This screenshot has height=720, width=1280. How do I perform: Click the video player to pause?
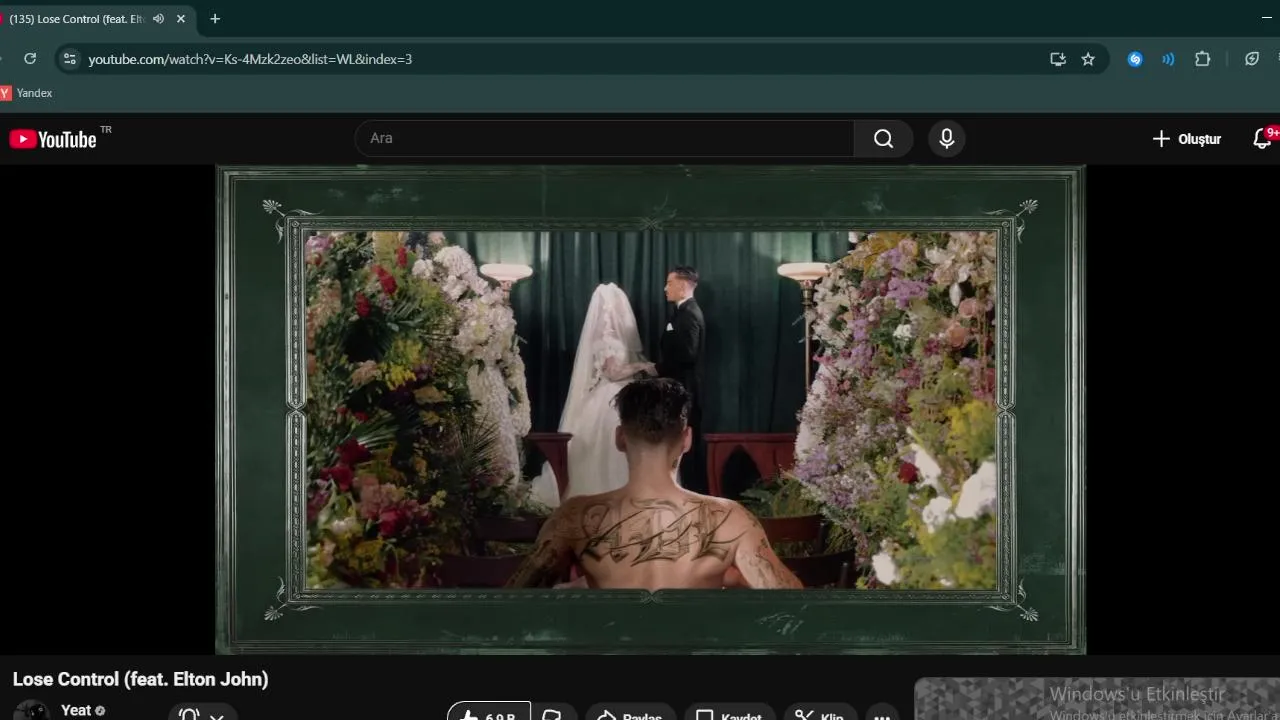pos(650,410)
